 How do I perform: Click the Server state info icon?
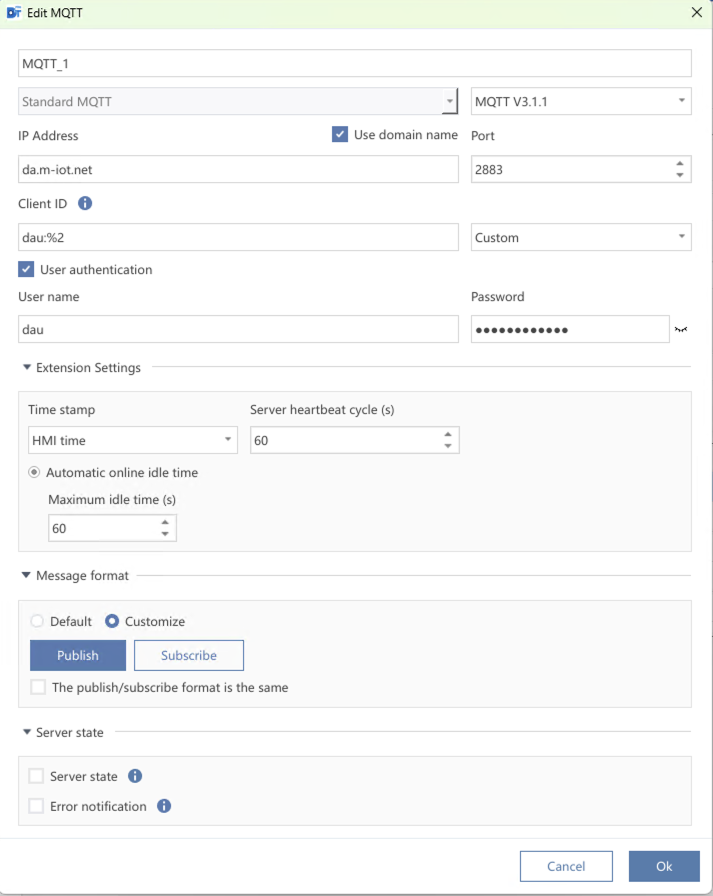pyautogui.click(x=135, y=776)
